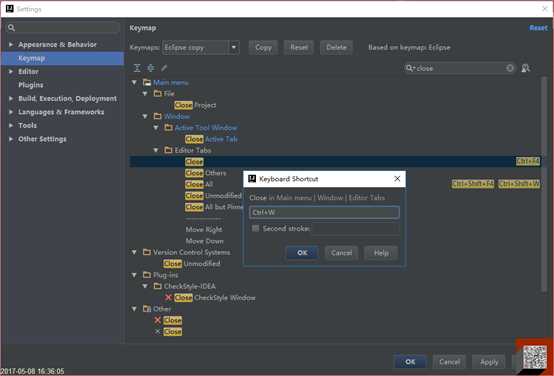Screen dimensions: 554x376
Task: Collapse the Window node arrow
Action: 145,116
